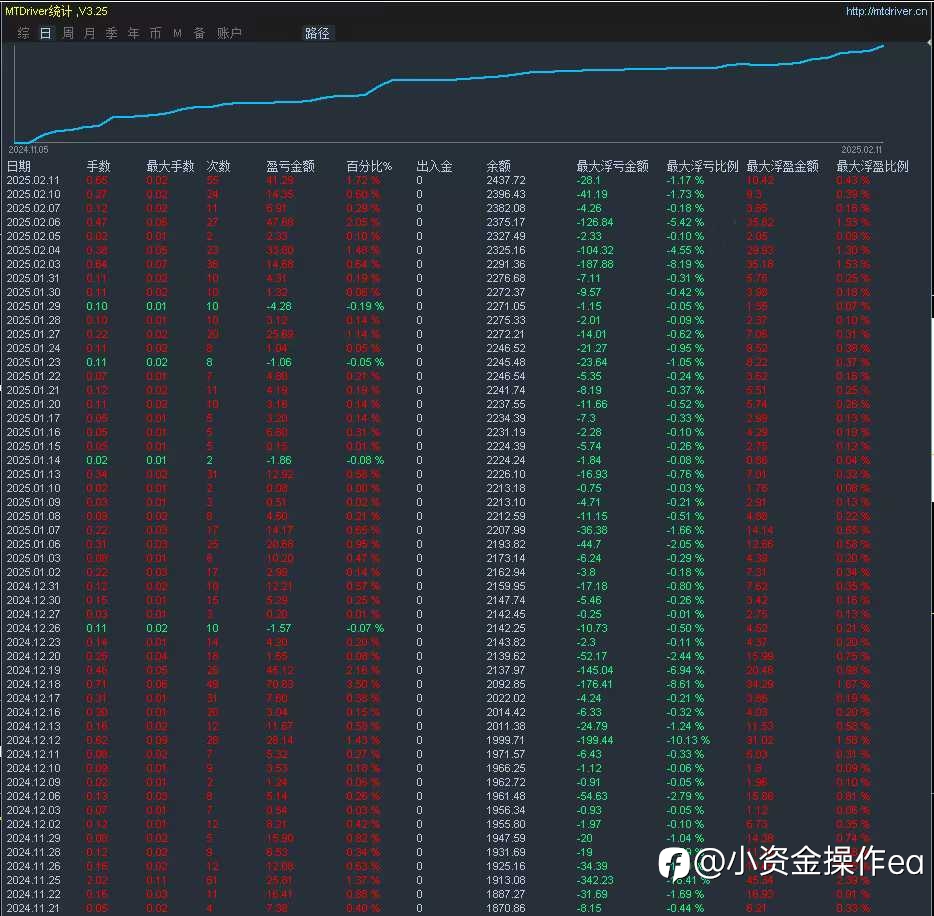Viewport: 934px width, 916px height.
Task: Click the balance value 2375.17
Action: point(506,222)
